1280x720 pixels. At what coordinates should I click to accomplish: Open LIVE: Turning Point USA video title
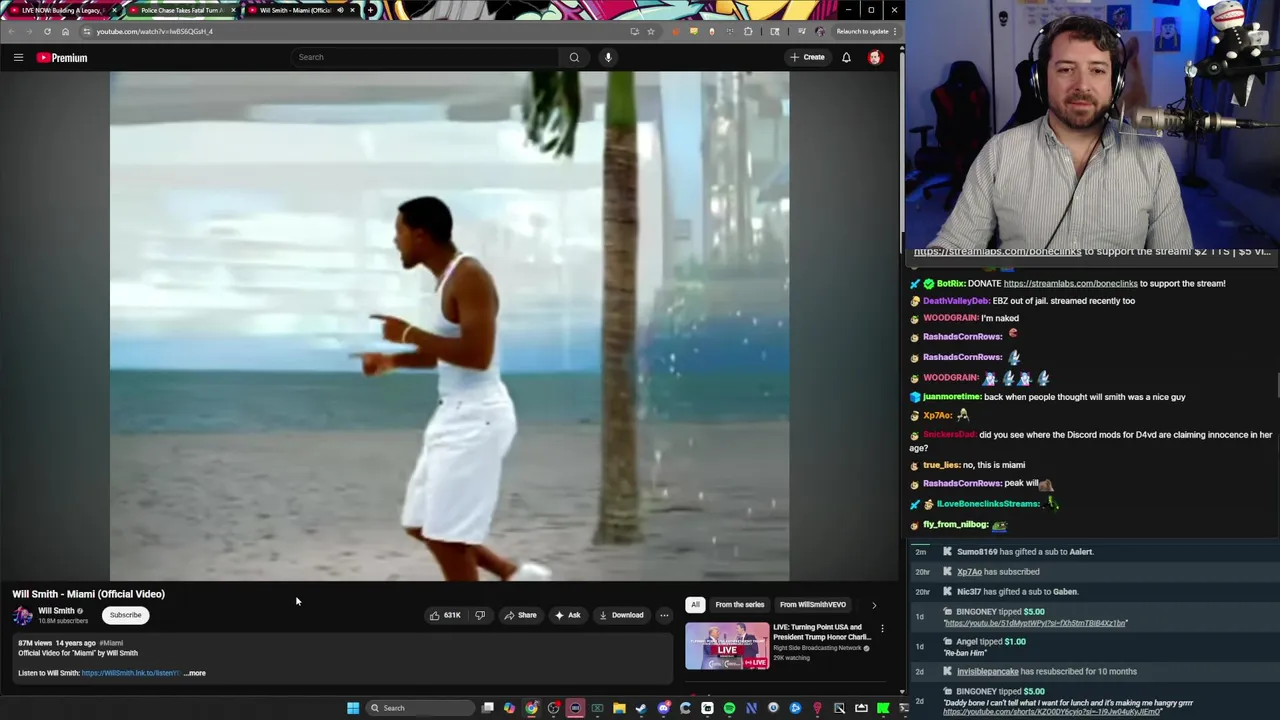821,632
